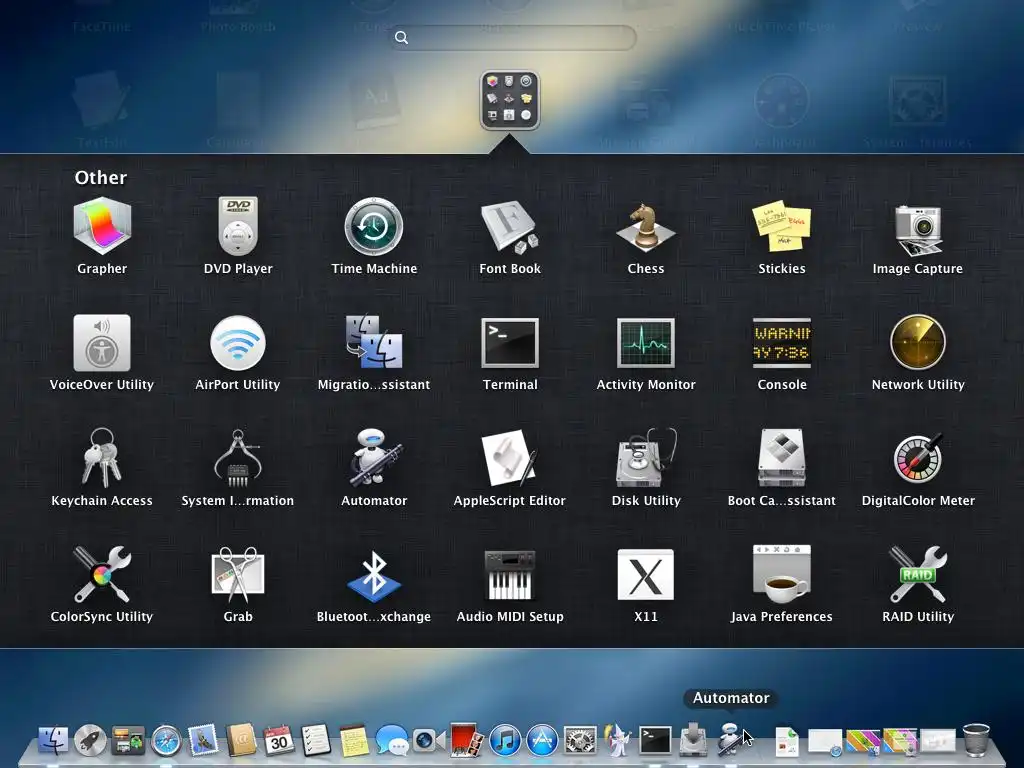Open Audio MIDI Setup
Image resolution: width=1024 pixels, height=768 pixels.
[x=509, y=575]
